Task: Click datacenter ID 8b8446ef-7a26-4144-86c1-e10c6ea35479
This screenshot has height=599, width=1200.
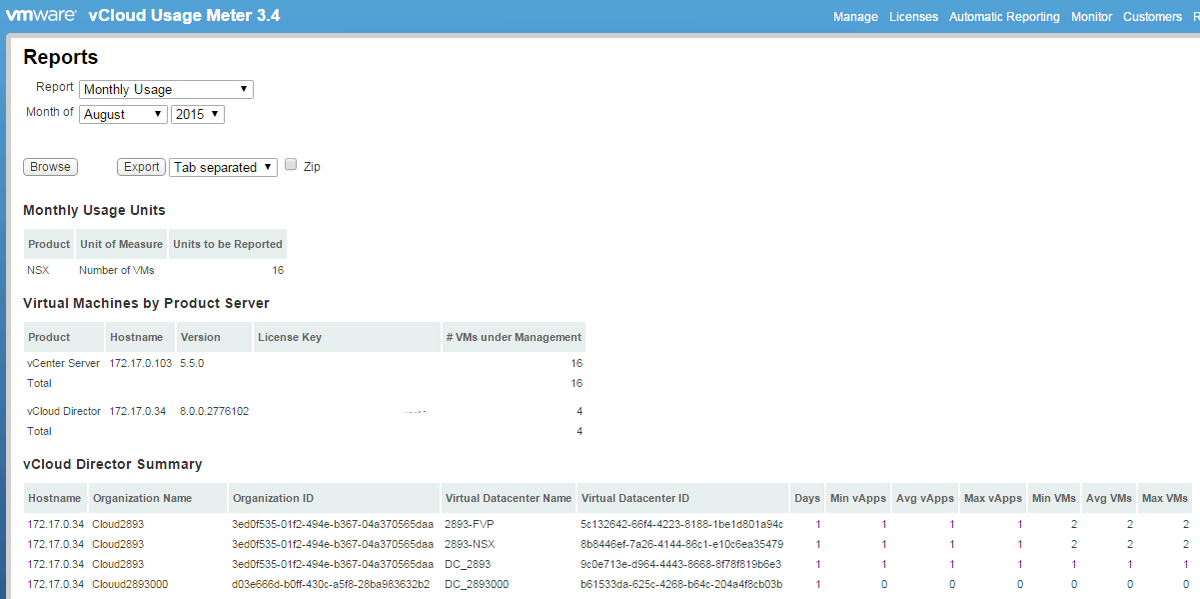Action: coord(682,544)
